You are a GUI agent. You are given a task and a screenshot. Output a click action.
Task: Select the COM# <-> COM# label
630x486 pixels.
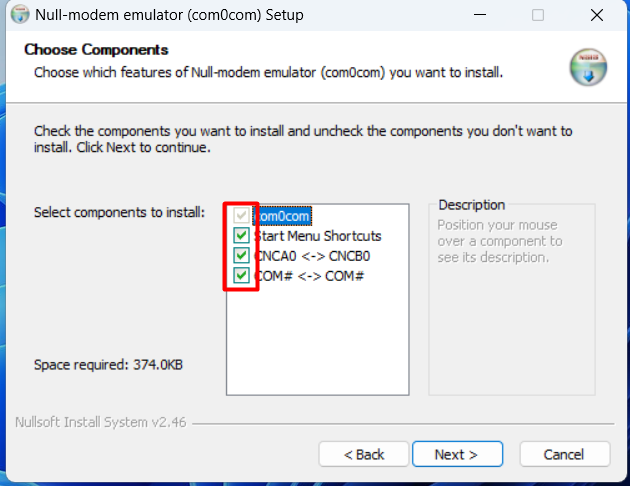308,274
